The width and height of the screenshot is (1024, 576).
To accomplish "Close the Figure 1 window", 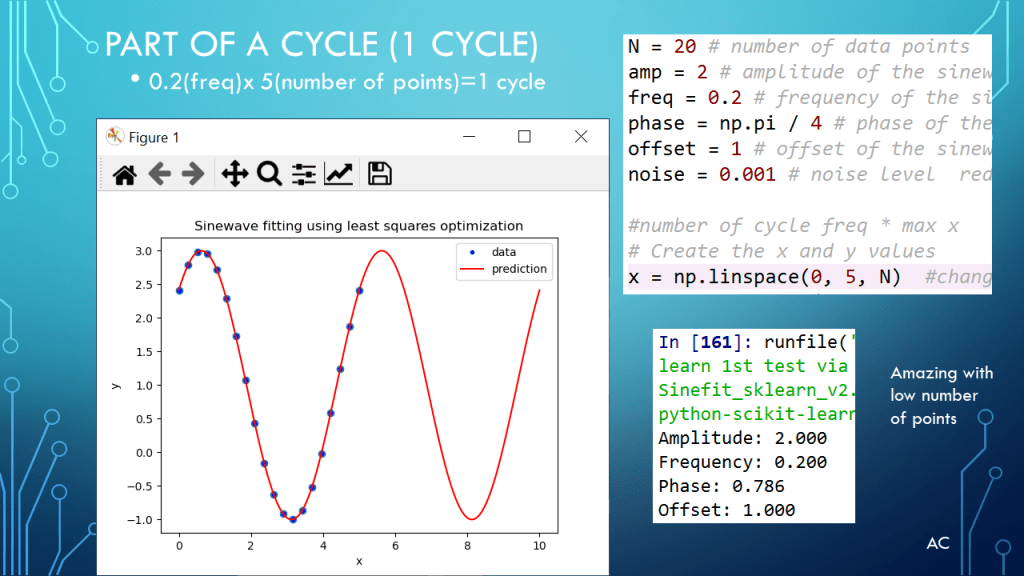I will [580, 137].
